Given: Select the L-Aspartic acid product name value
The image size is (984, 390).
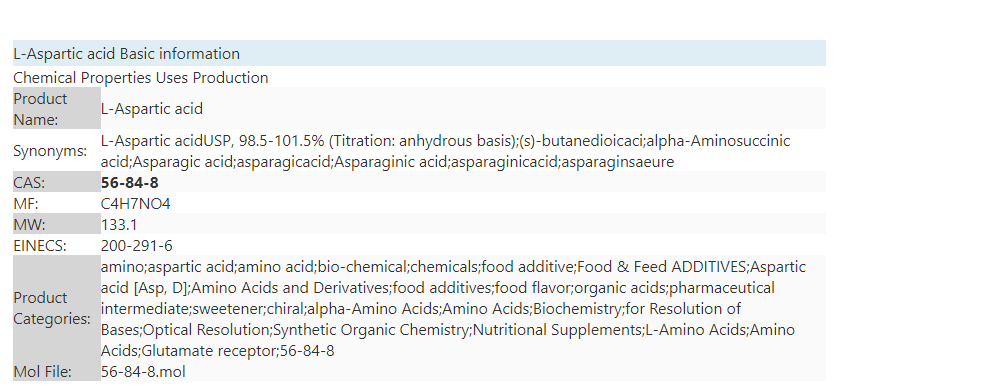Looking at the screenshot, I should 152,109.
